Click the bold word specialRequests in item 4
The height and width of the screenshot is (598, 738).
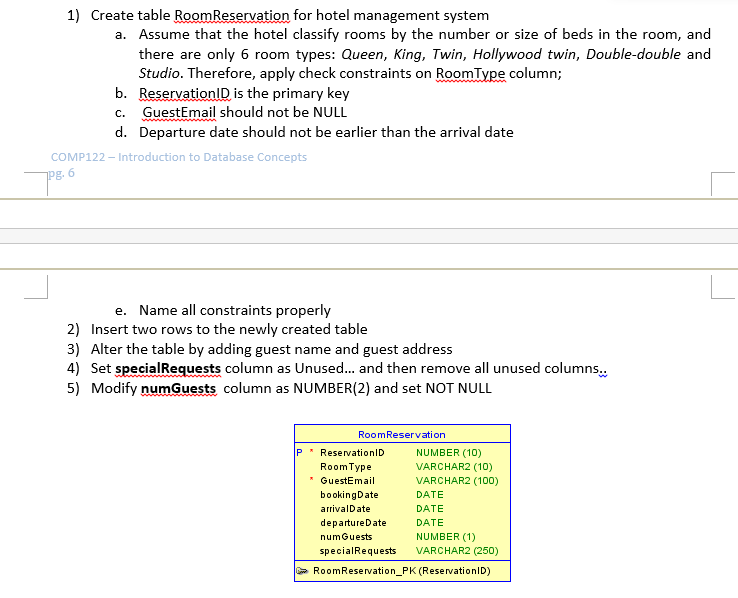168,369
